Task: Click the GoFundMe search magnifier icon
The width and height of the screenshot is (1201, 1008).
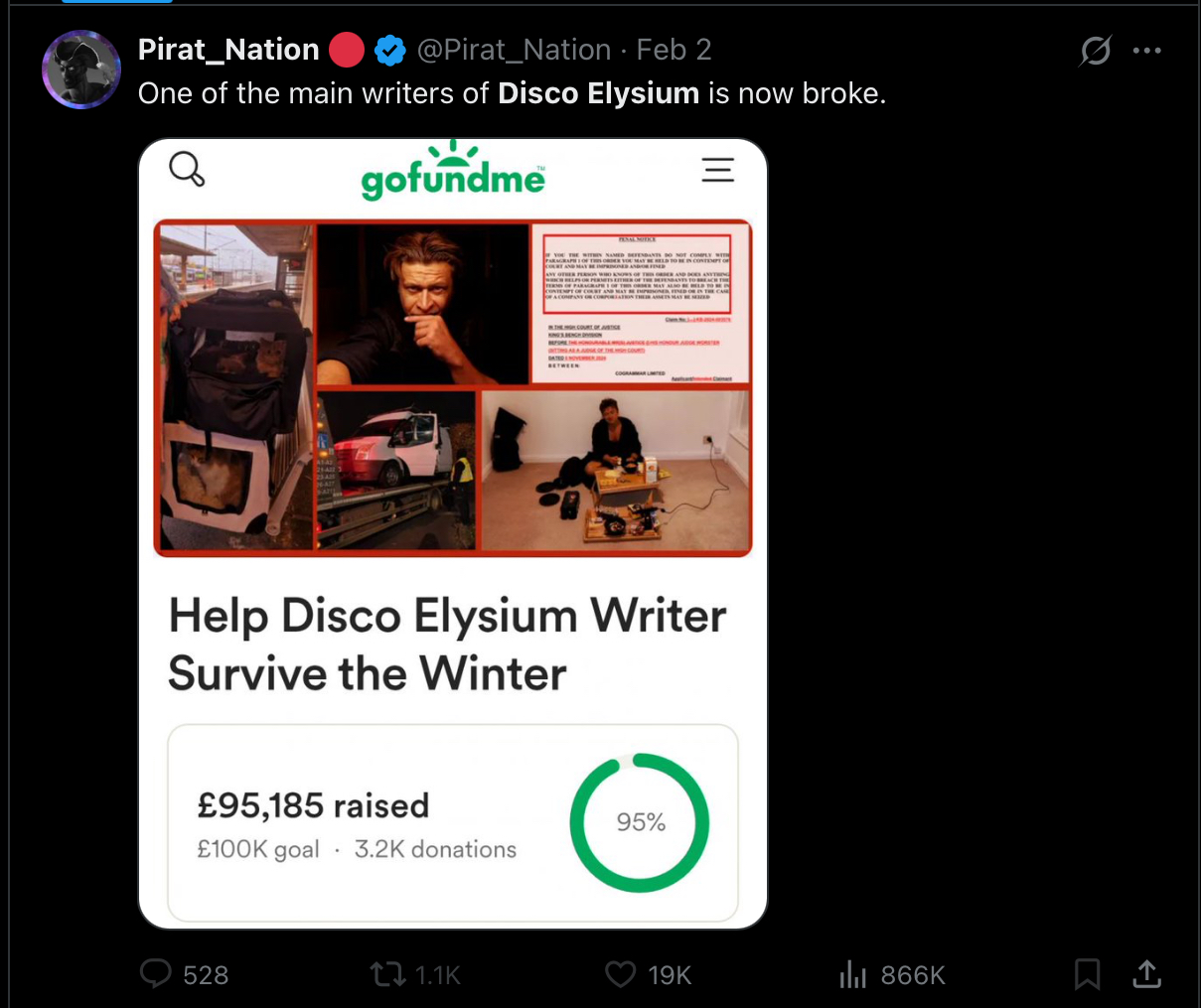Action: (187, 169)
